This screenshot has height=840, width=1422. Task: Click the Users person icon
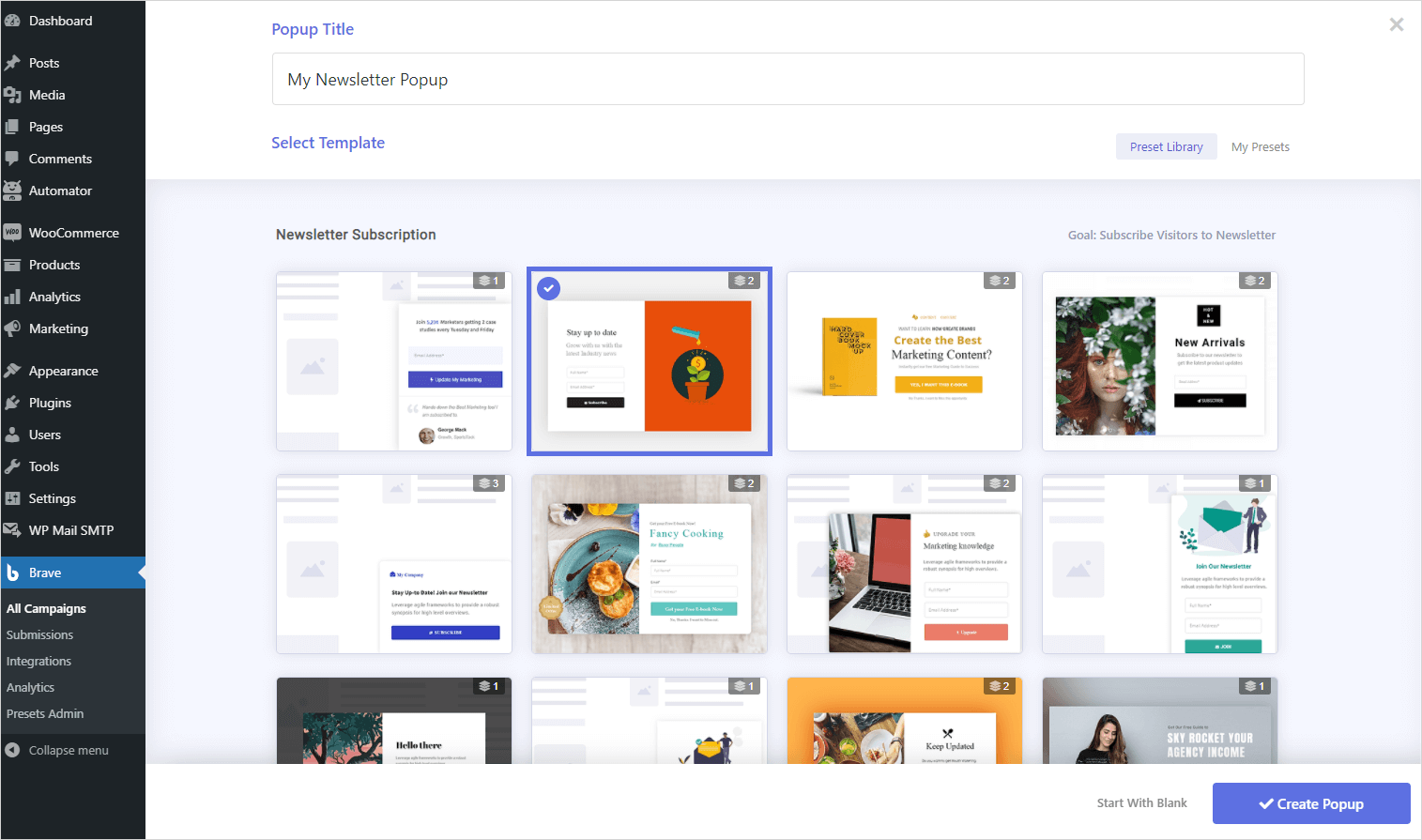[12, 435]
